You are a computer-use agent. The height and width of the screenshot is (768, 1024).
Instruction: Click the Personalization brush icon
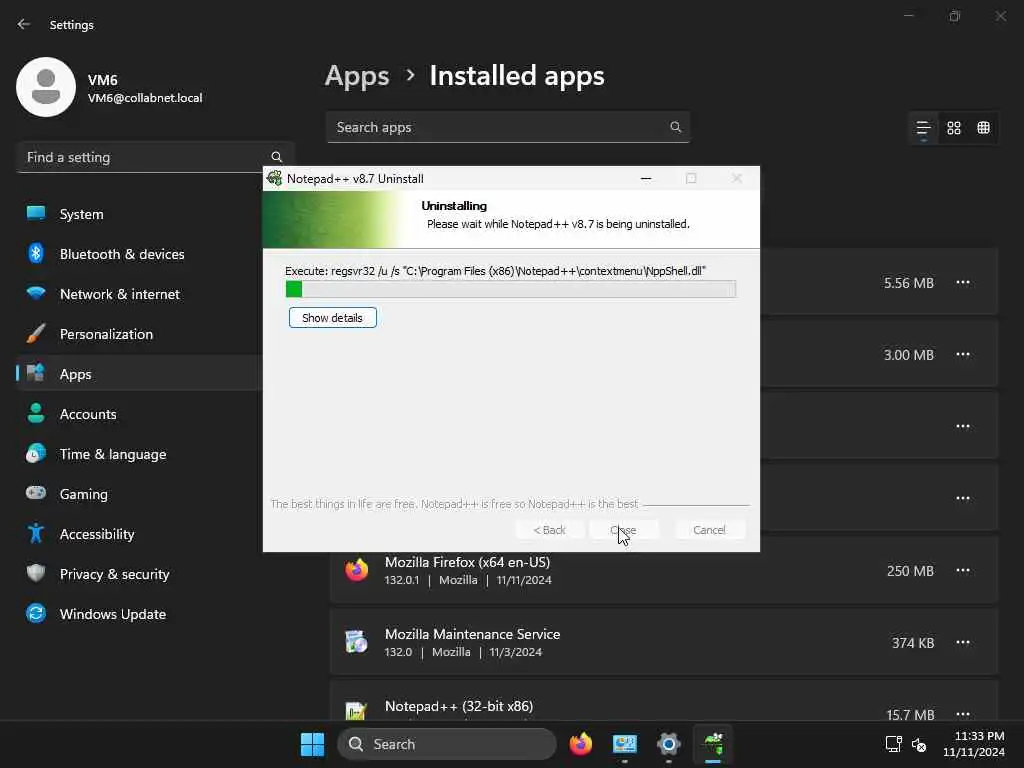(x=36, y=333)
